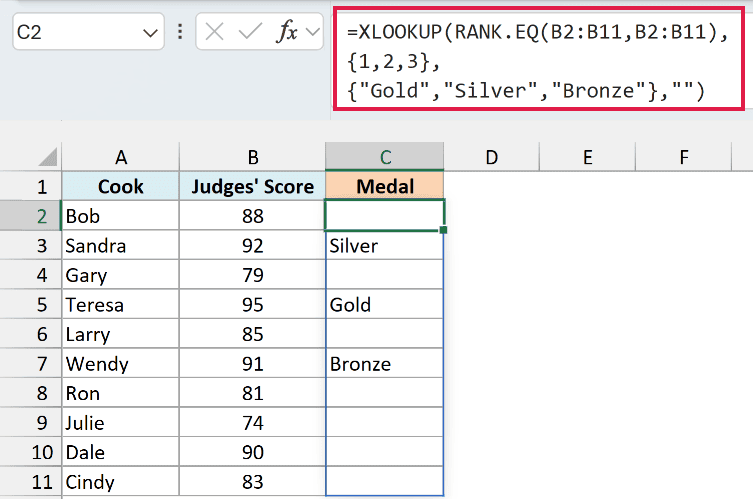
Task: Click the Enter checkmark formula icon
Action: [x=250, y=32]
